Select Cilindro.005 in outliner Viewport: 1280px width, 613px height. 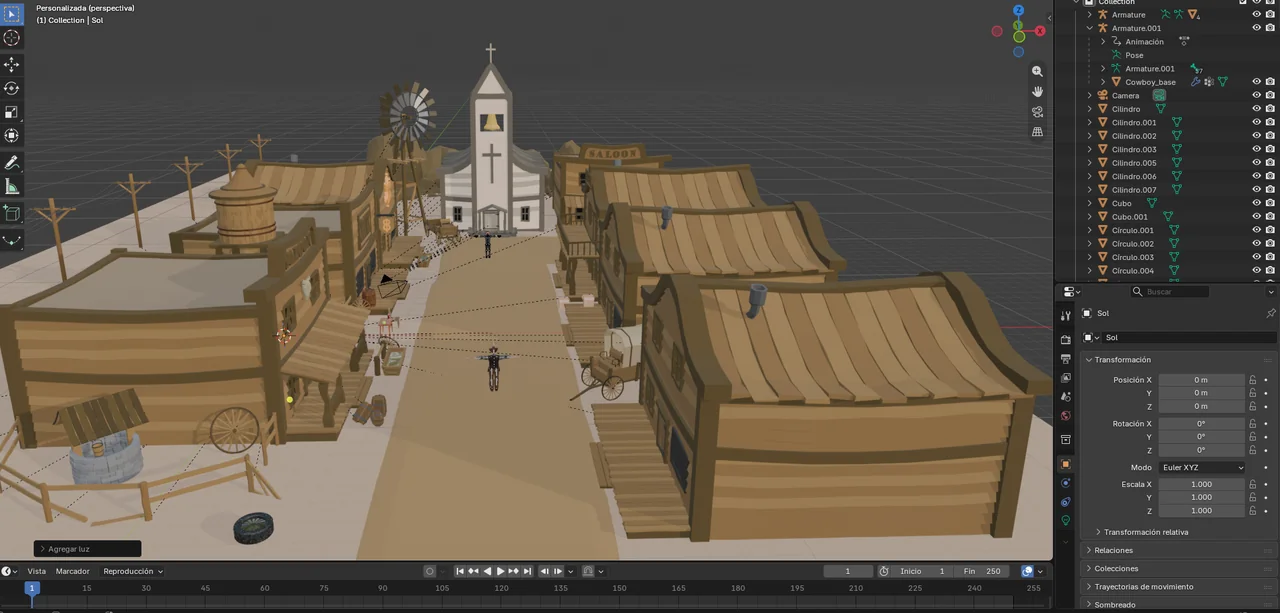pyautogui.click(x=1134, y=163)
